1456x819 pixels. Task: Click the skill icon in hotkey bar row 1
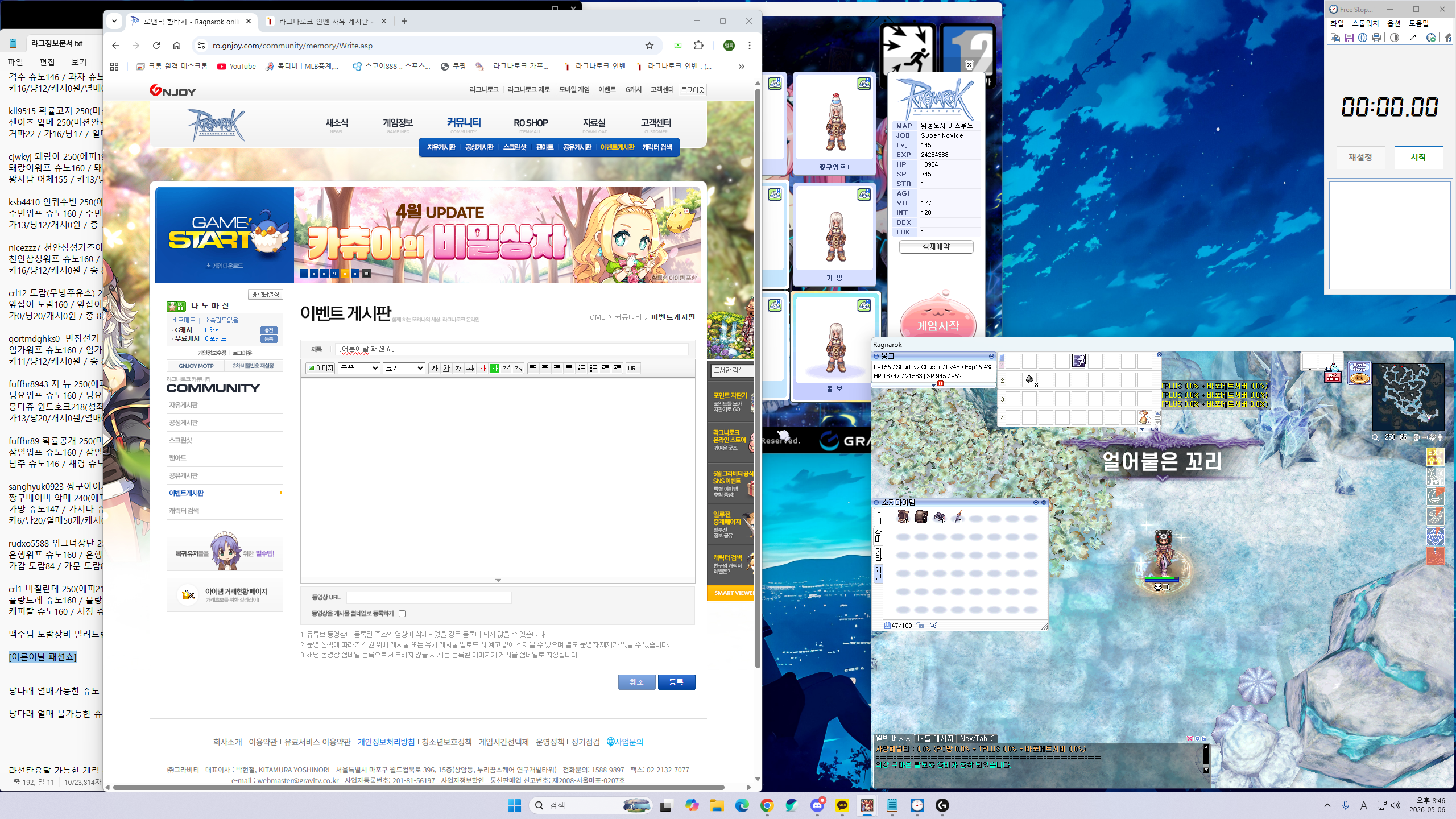coord(1079,361)
